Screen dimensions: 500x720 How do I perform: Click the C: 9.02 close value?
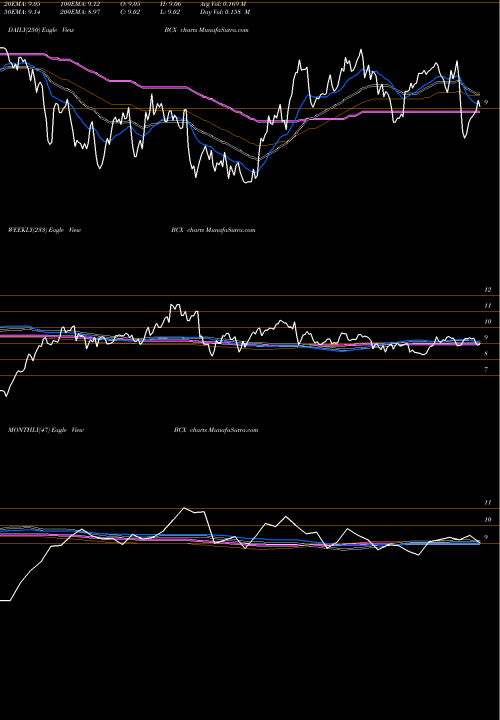130,12
